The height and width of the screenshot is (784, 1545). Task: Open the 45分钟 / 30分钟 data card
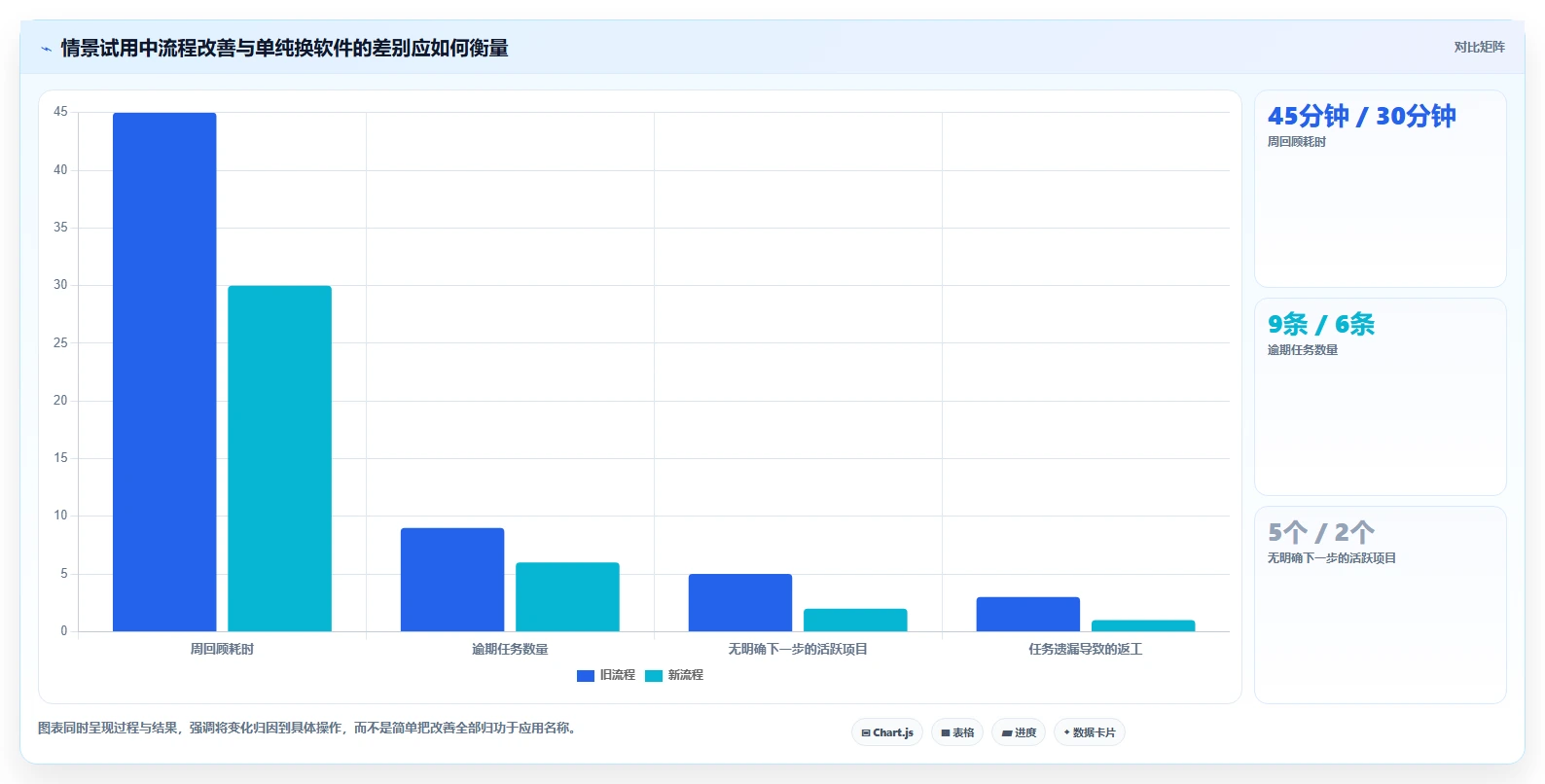pyautogui.click(x=1381, y=189)
